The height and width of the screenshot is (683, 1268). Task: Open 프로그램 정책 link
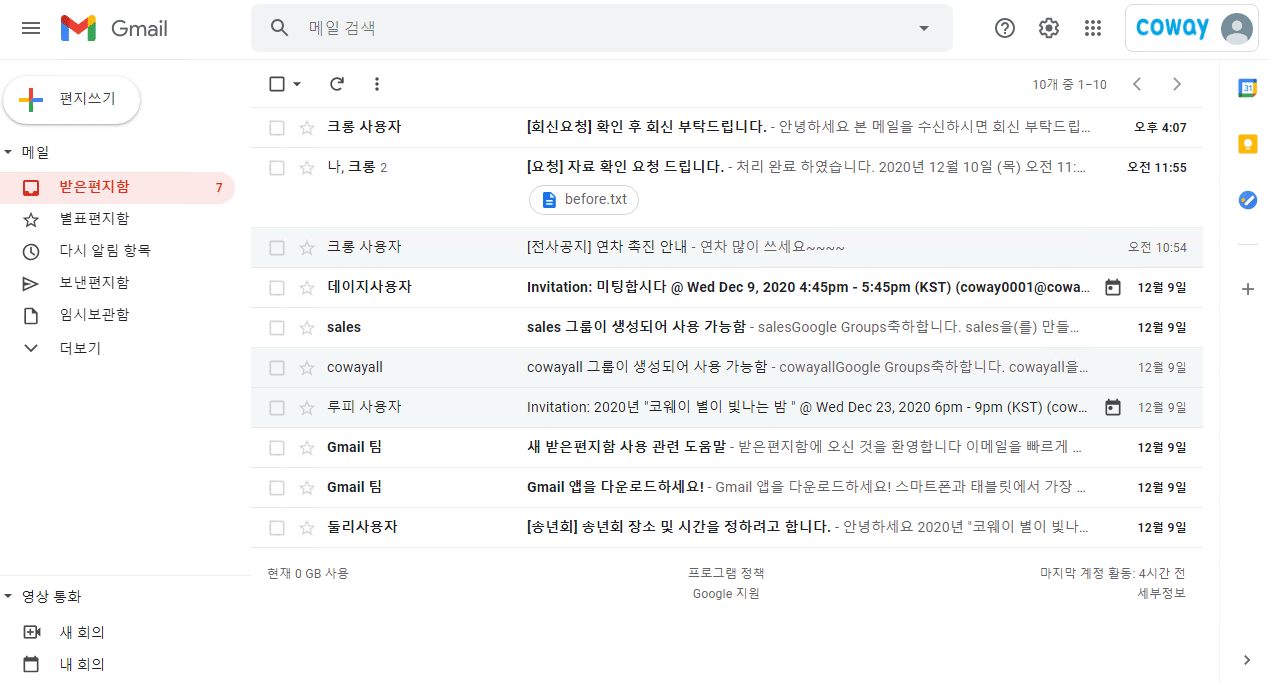click(726, 573)
